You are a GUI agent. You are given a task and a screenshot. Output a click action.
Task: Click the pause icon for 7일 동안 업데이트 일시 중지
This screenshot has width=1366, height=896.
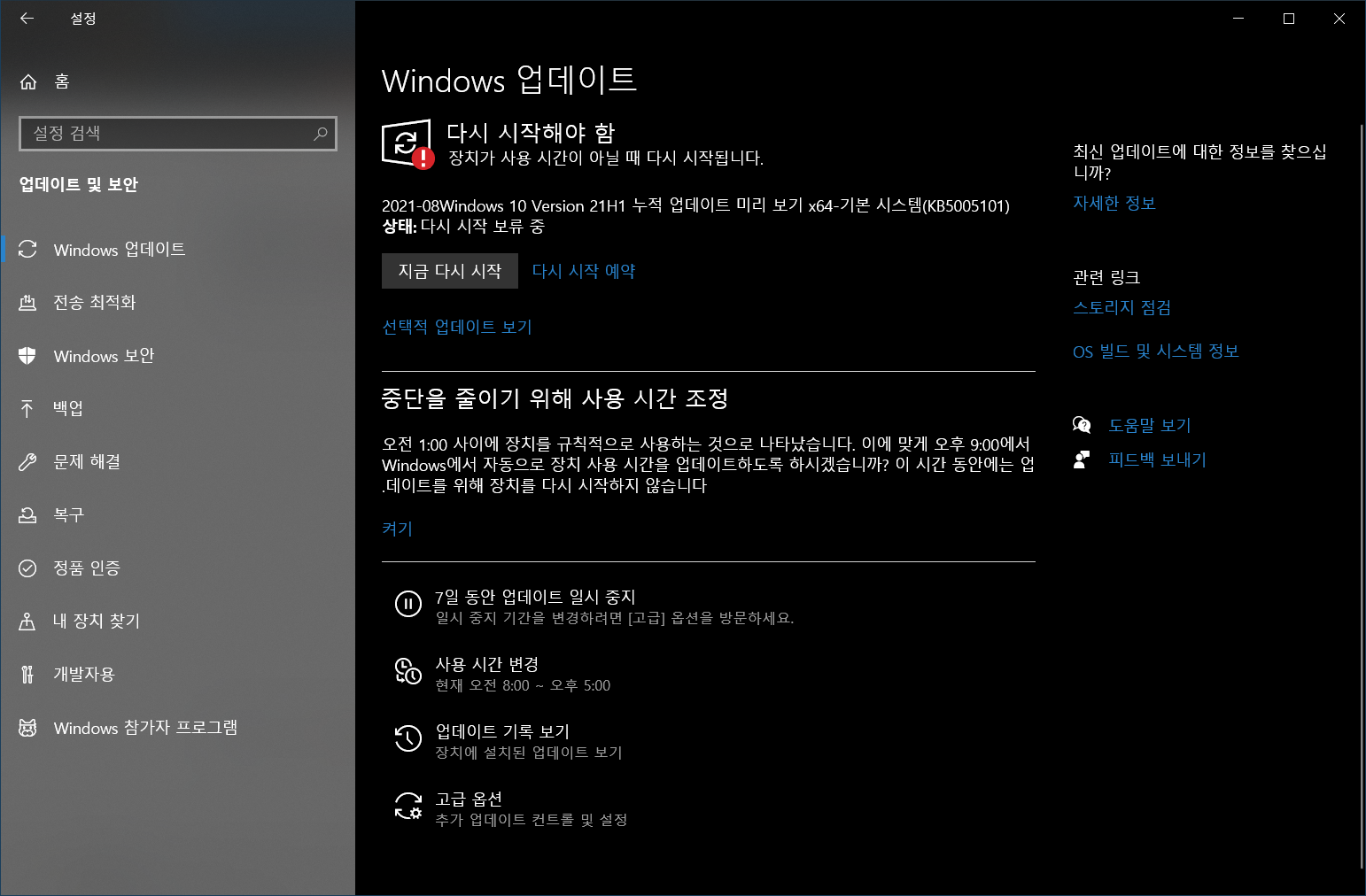click(407, 604)
